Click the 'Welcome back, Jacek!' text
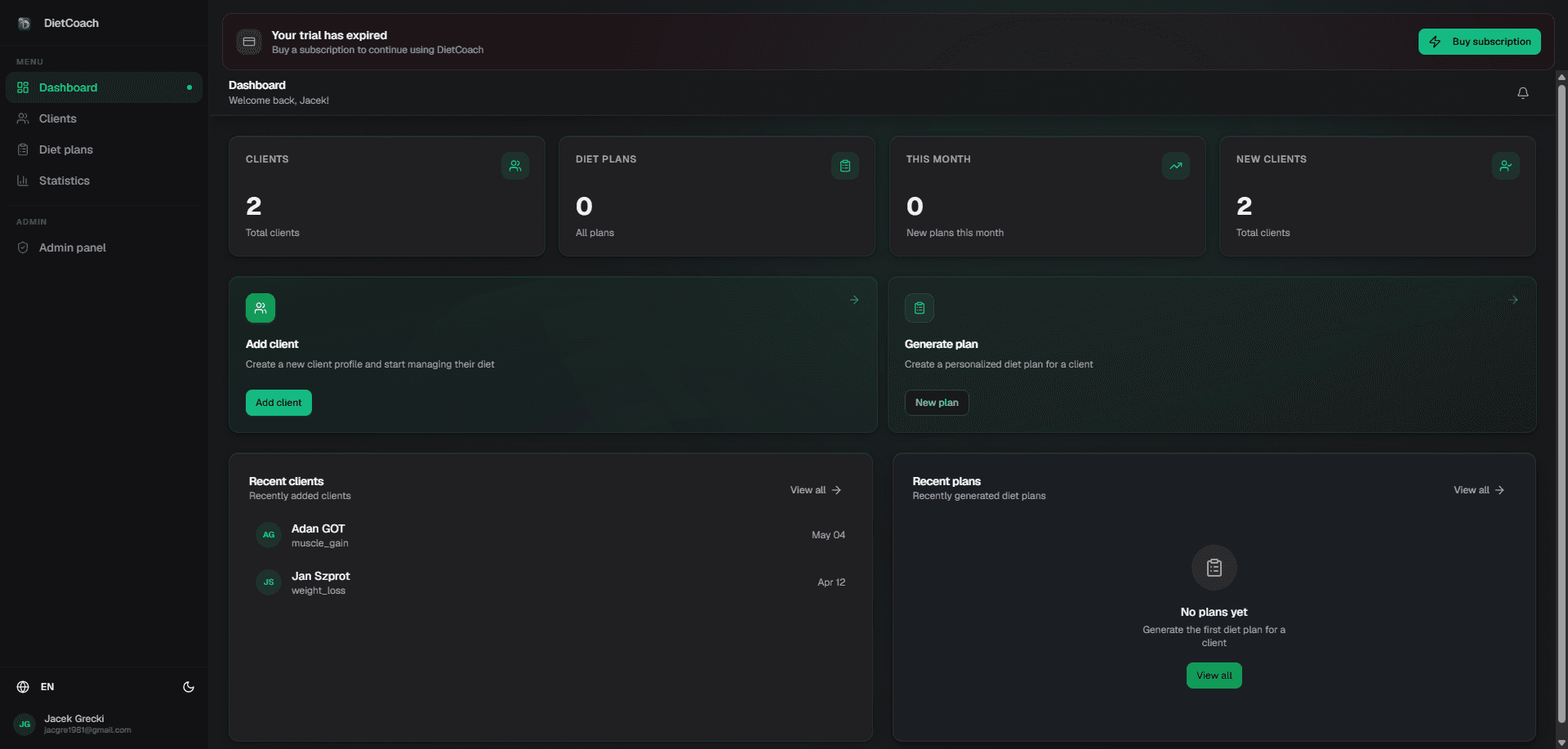 point(278,100)
